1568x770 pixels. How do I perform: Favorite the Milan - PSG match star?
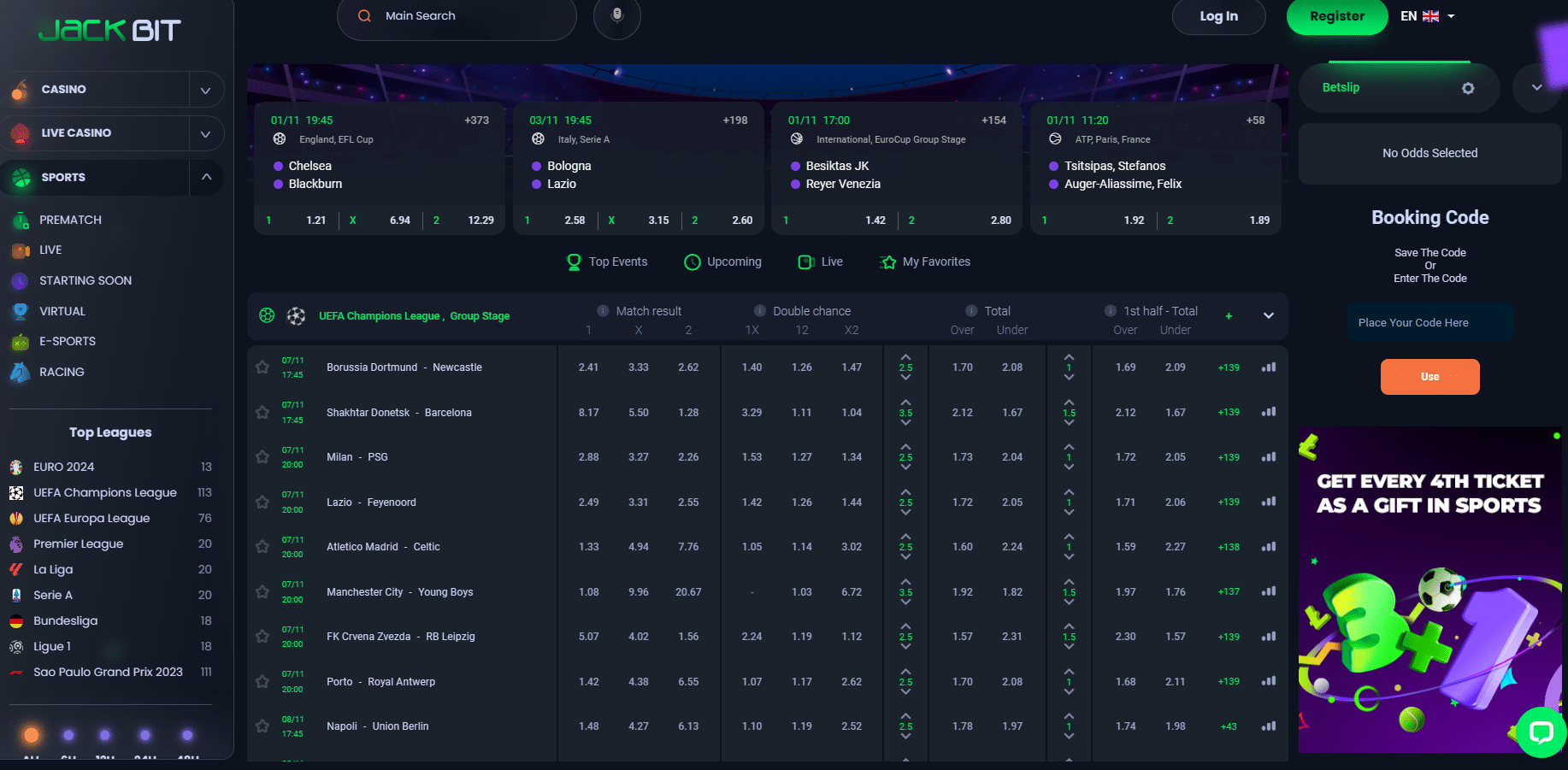262,457
